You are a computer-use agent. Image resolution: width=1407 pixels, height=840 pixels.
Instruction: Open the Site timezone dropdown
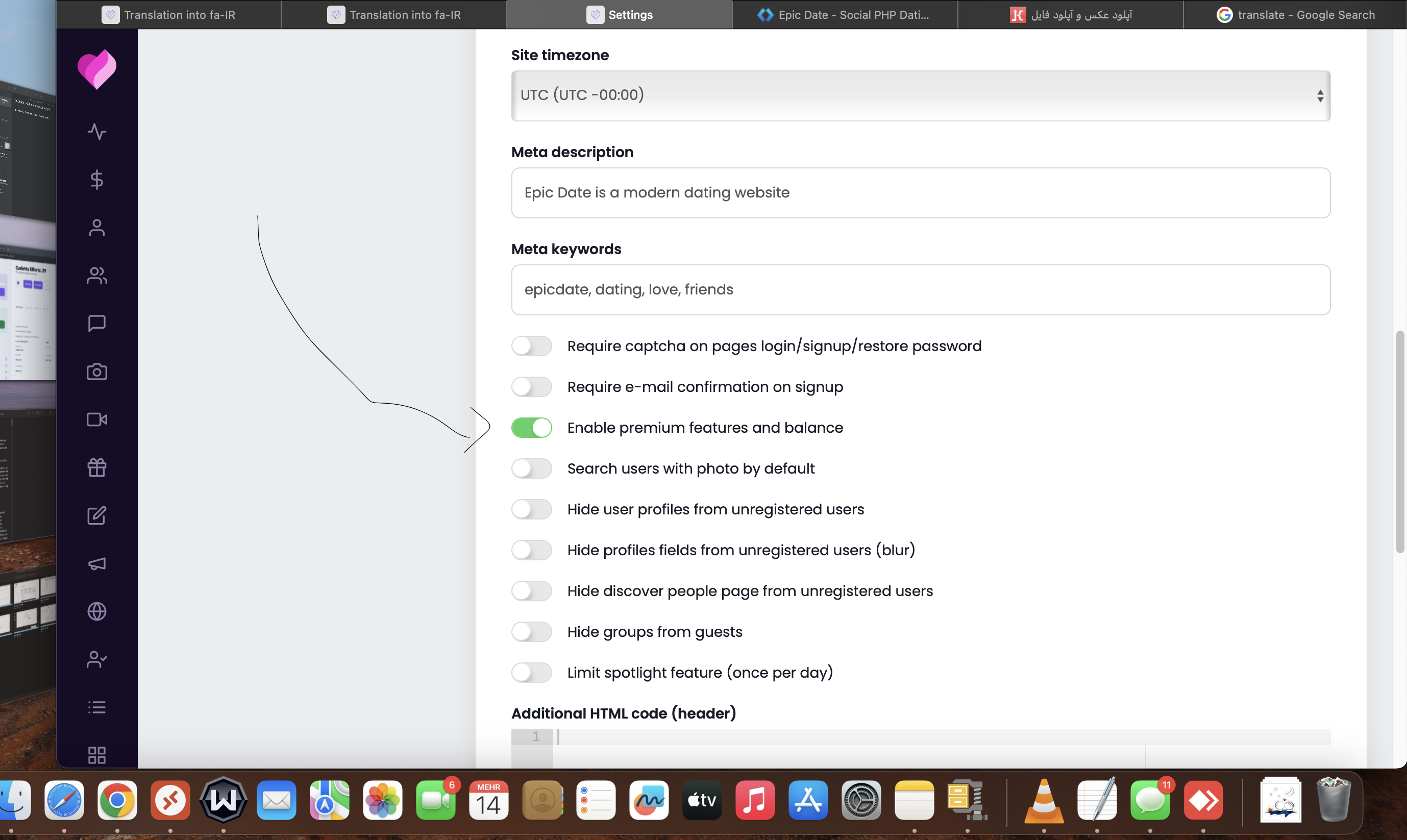click(920, 95)
